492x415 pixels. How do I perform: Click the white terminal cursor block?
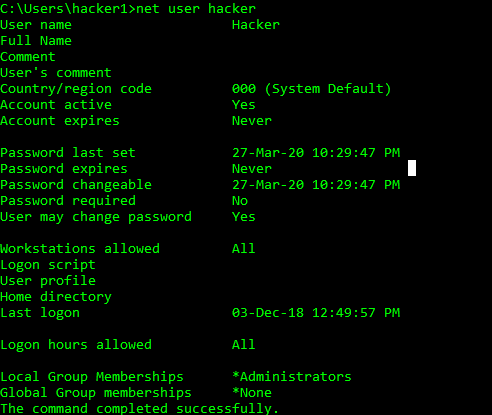(412, 168)
